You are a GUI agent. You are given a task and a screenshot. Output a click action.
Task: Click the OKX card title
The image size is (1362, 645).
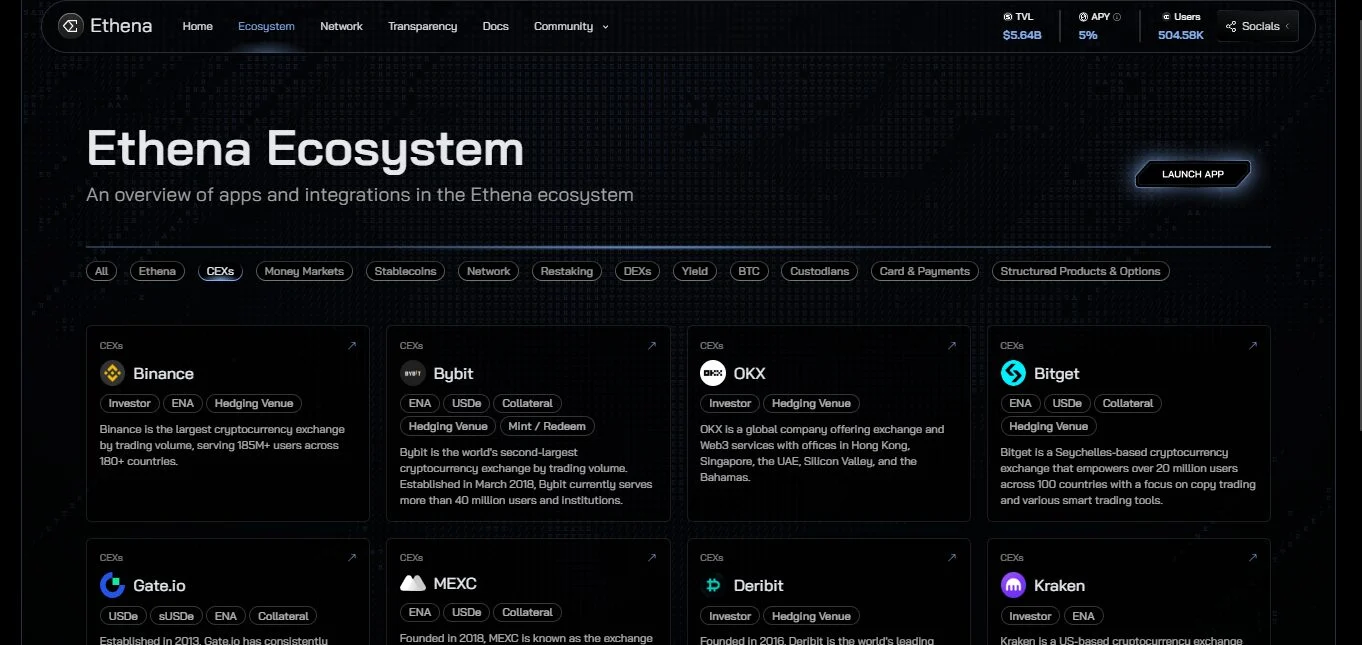pos(749,374)
